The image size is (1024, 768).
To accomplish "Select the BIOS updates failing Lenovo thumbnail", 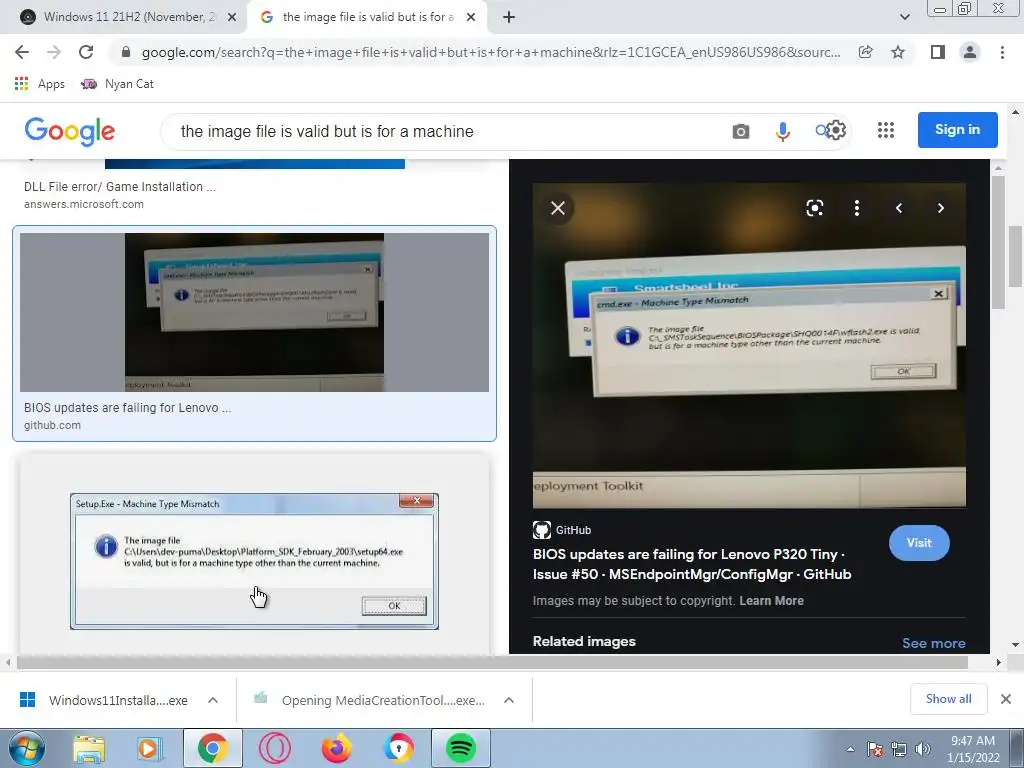I will tap(254, 312).
